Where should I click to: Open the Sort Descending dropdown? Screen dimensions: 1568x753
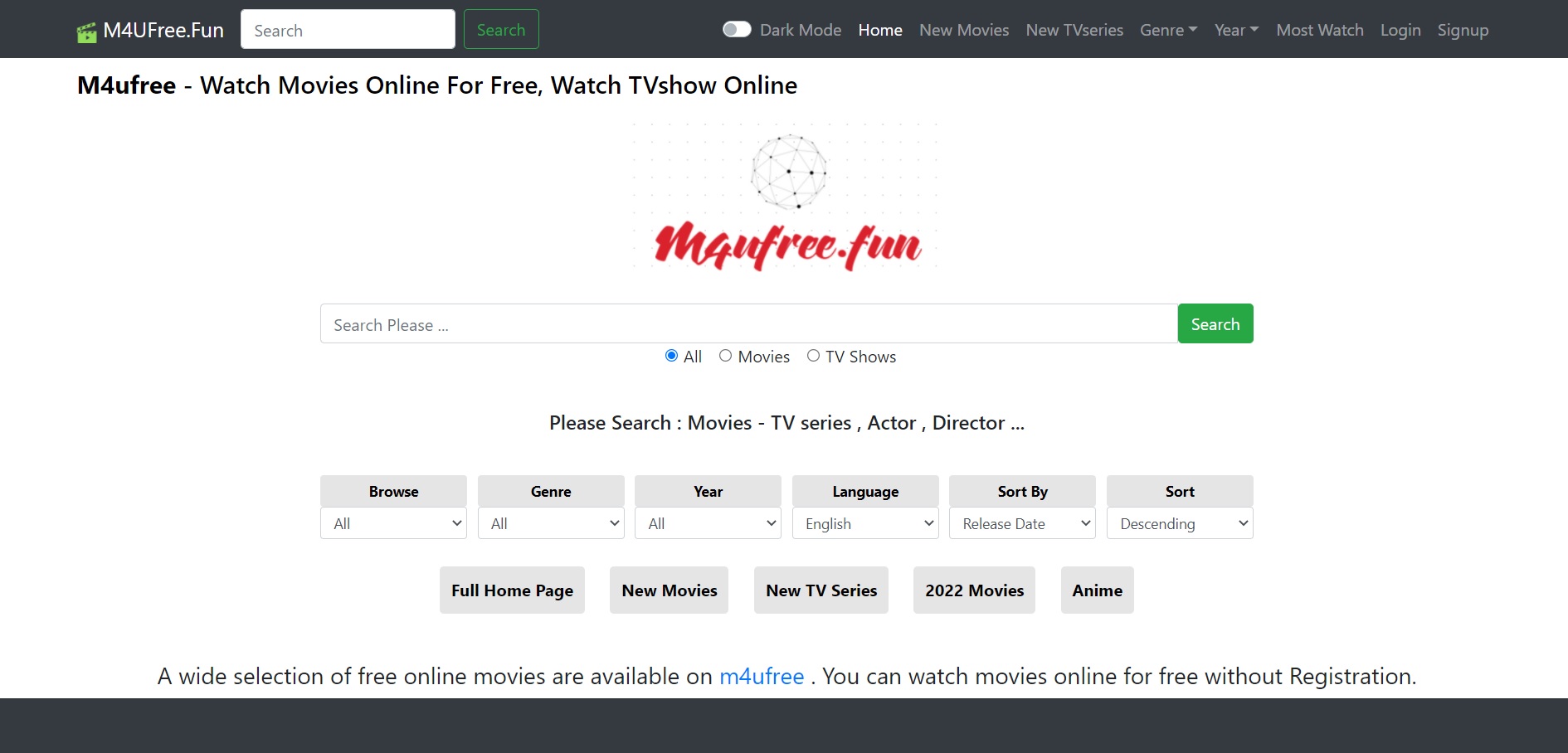[x=1180, y=523]
